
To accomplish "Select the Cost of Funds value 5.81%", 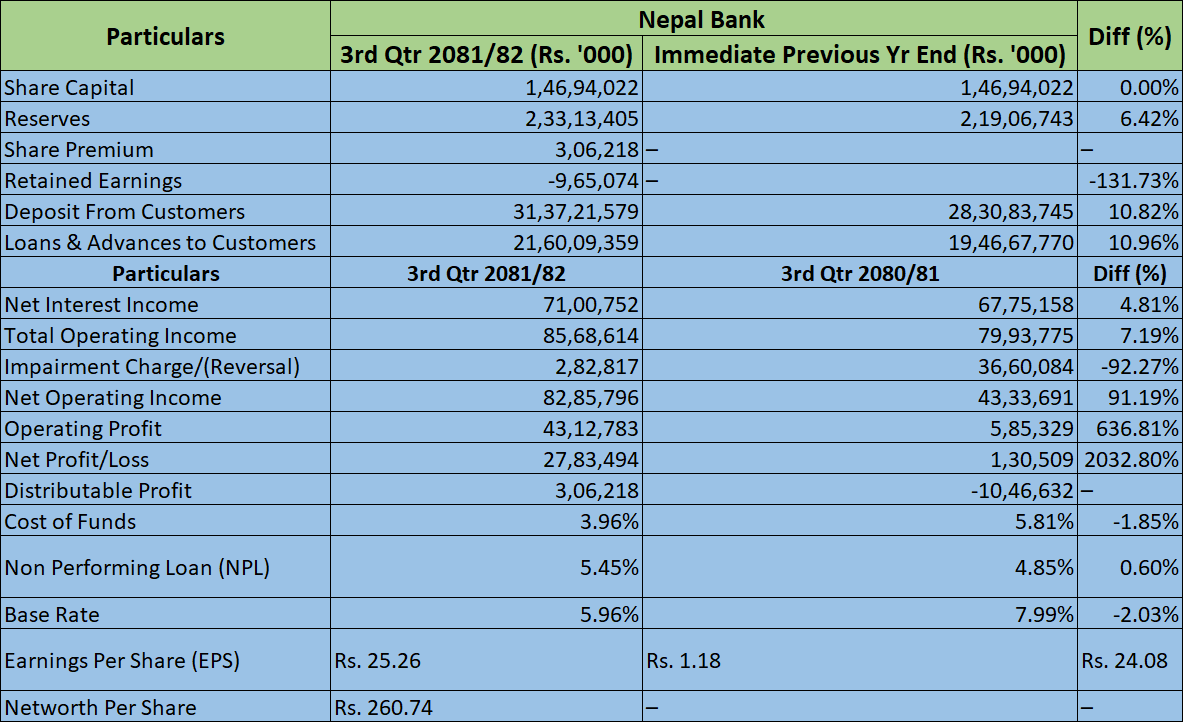I will (1044, 521).
